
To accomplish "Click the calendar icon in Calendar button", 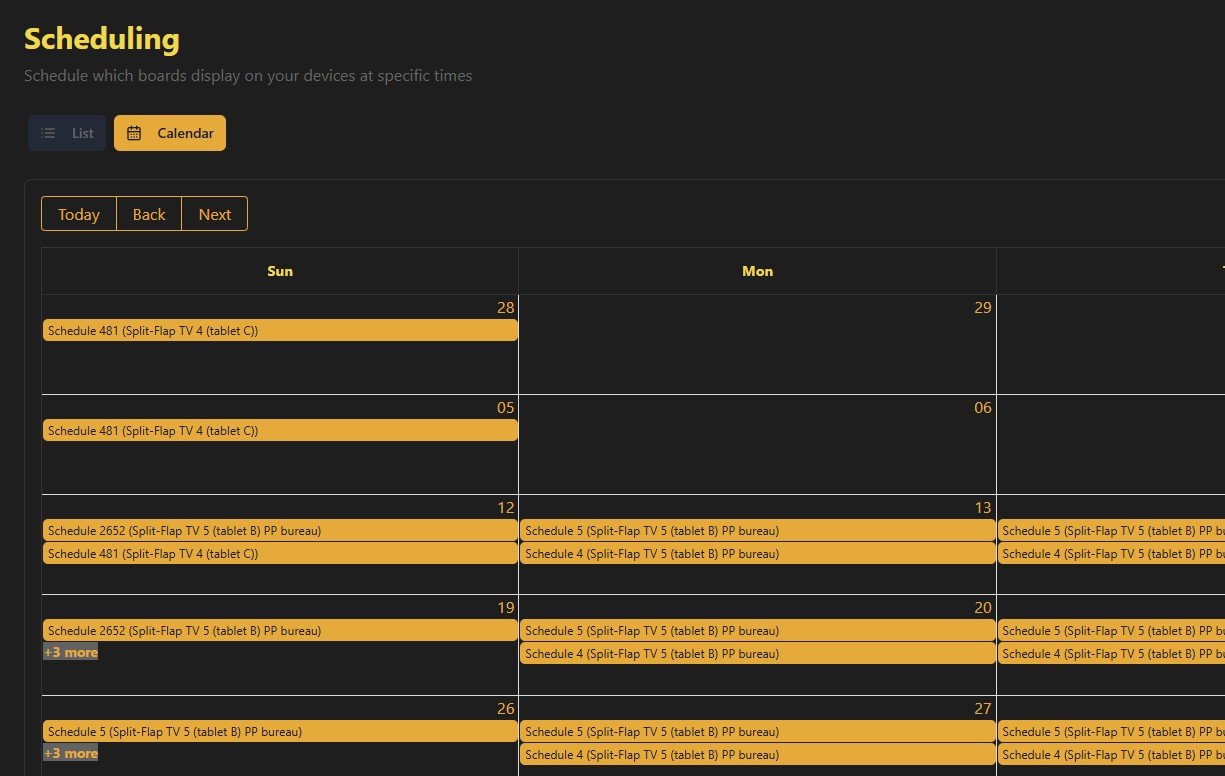I will tap(134, 133).
